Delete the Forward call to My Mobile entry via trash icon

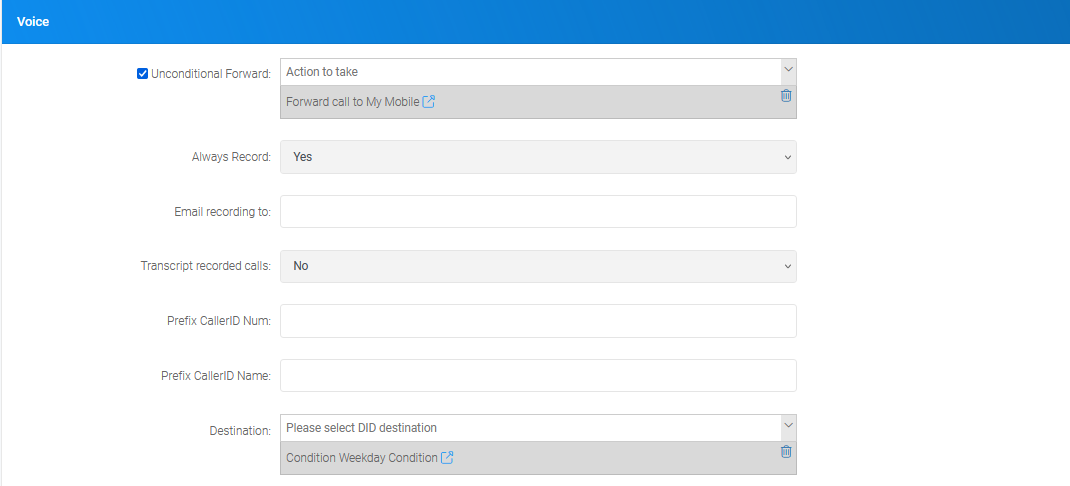[x=786, y=96]
